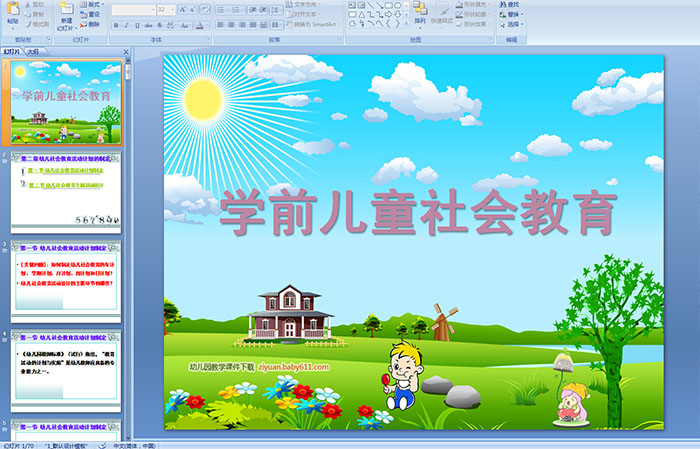This screenshot has height=449, width=700.
Task: Click the New Slide icon
Action: click(66, 9)
